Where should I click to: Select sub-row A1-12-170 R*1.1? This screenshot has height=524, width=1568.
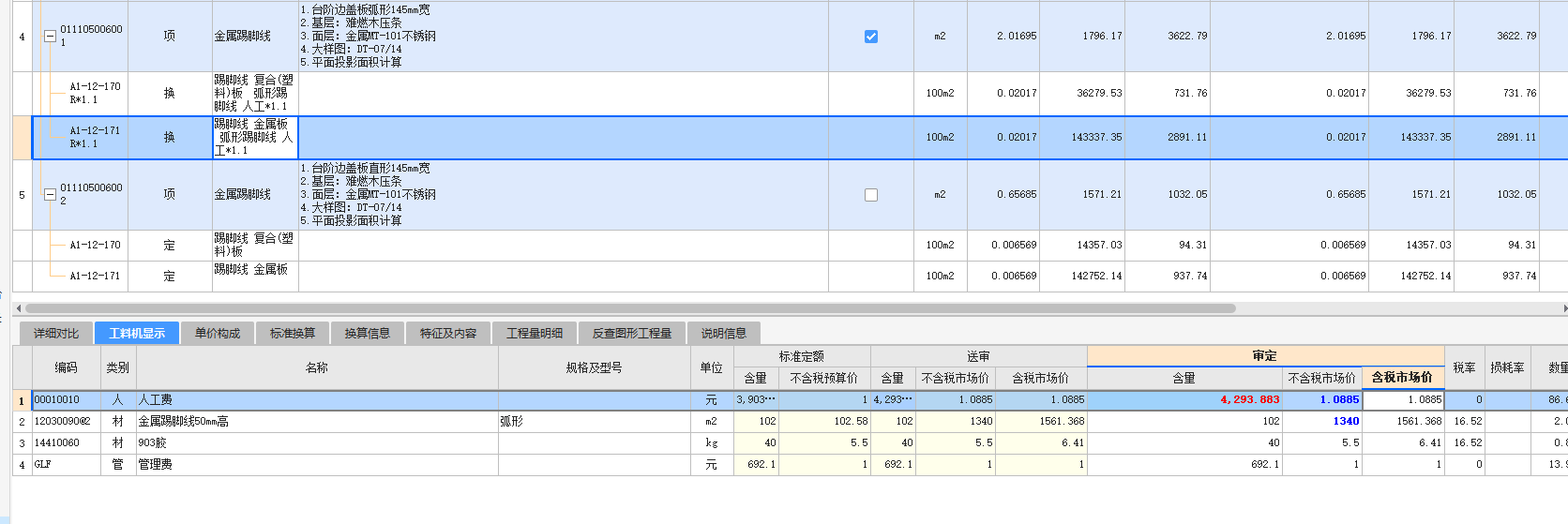tap(96, 93)
